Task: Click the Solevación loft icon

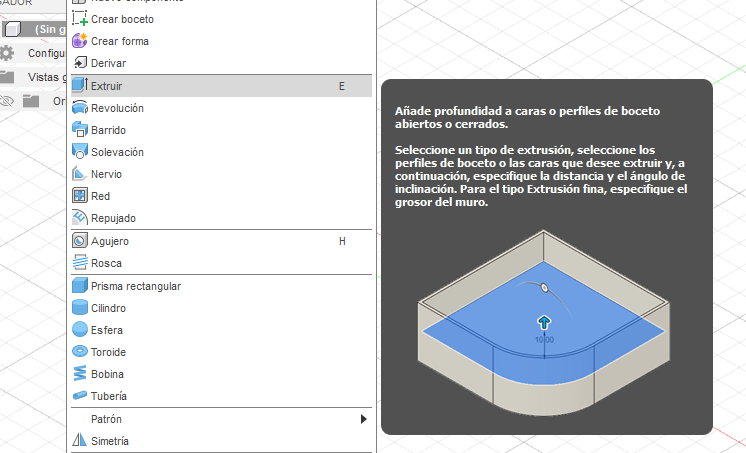Action: [79, 151]
